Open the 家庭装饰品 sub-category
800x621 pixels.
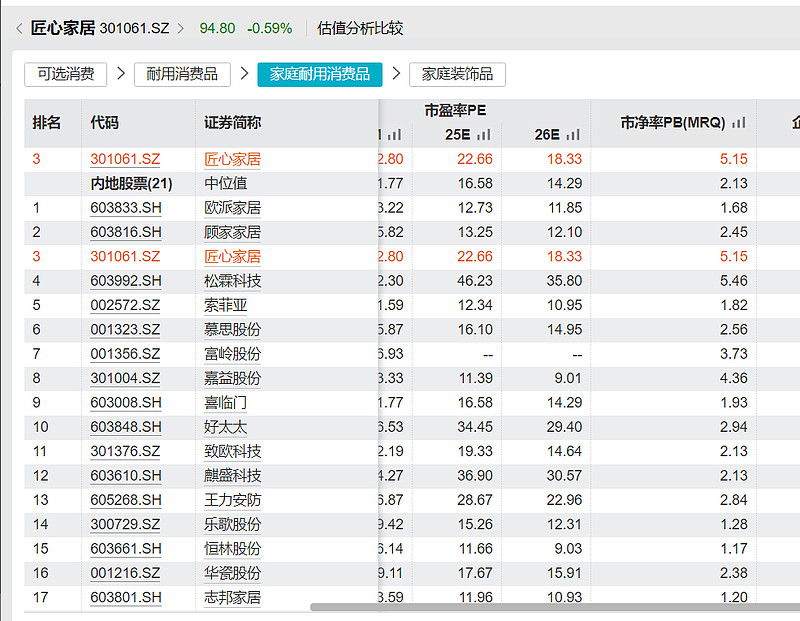point(457,74)
